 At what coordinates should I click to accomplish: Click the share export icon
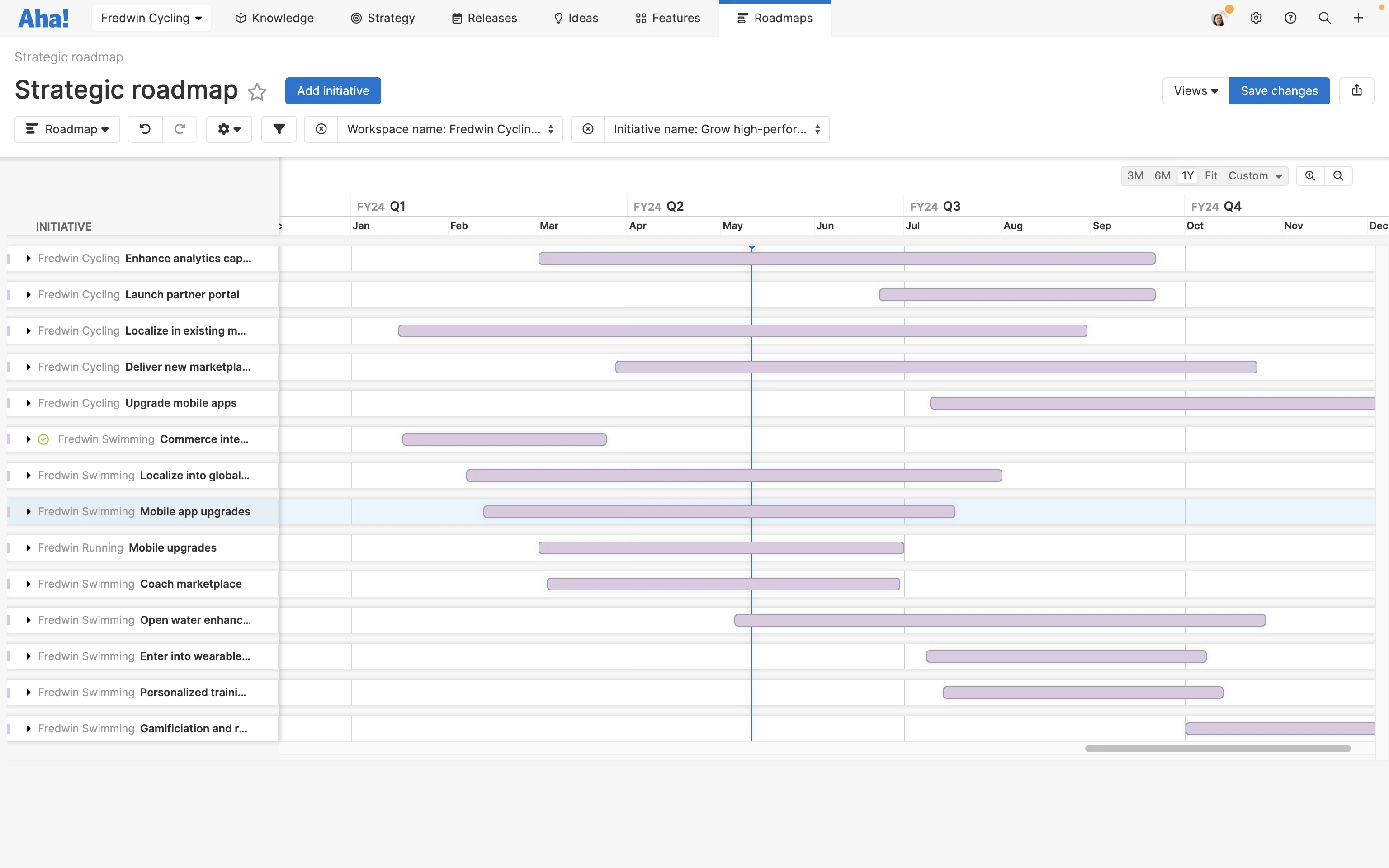pos(1356,91)
